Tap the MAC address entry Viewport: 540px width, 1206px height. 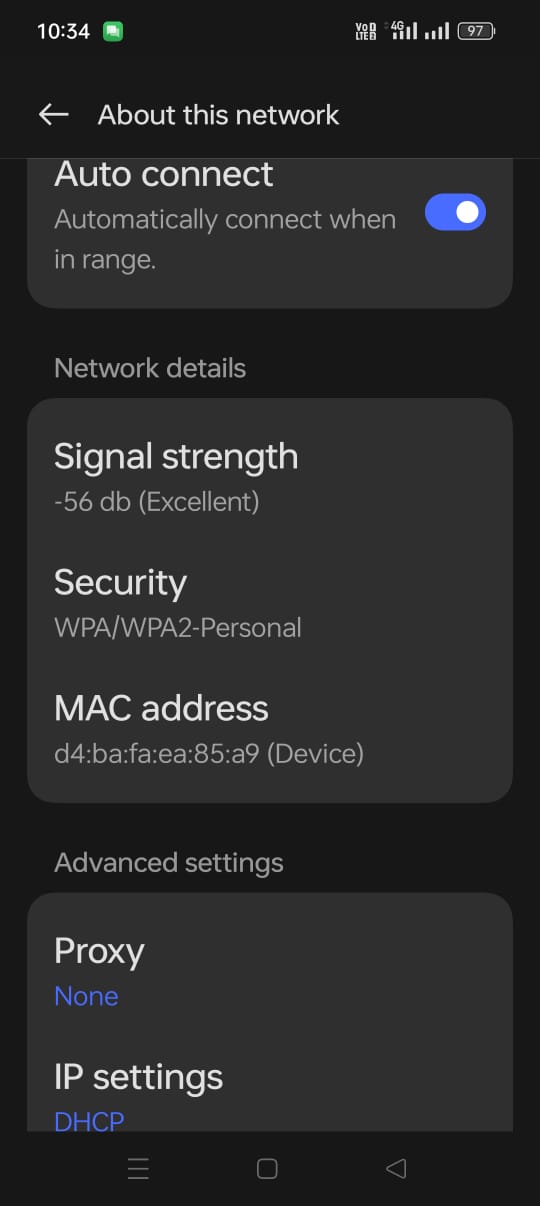[x=270, y=728]
